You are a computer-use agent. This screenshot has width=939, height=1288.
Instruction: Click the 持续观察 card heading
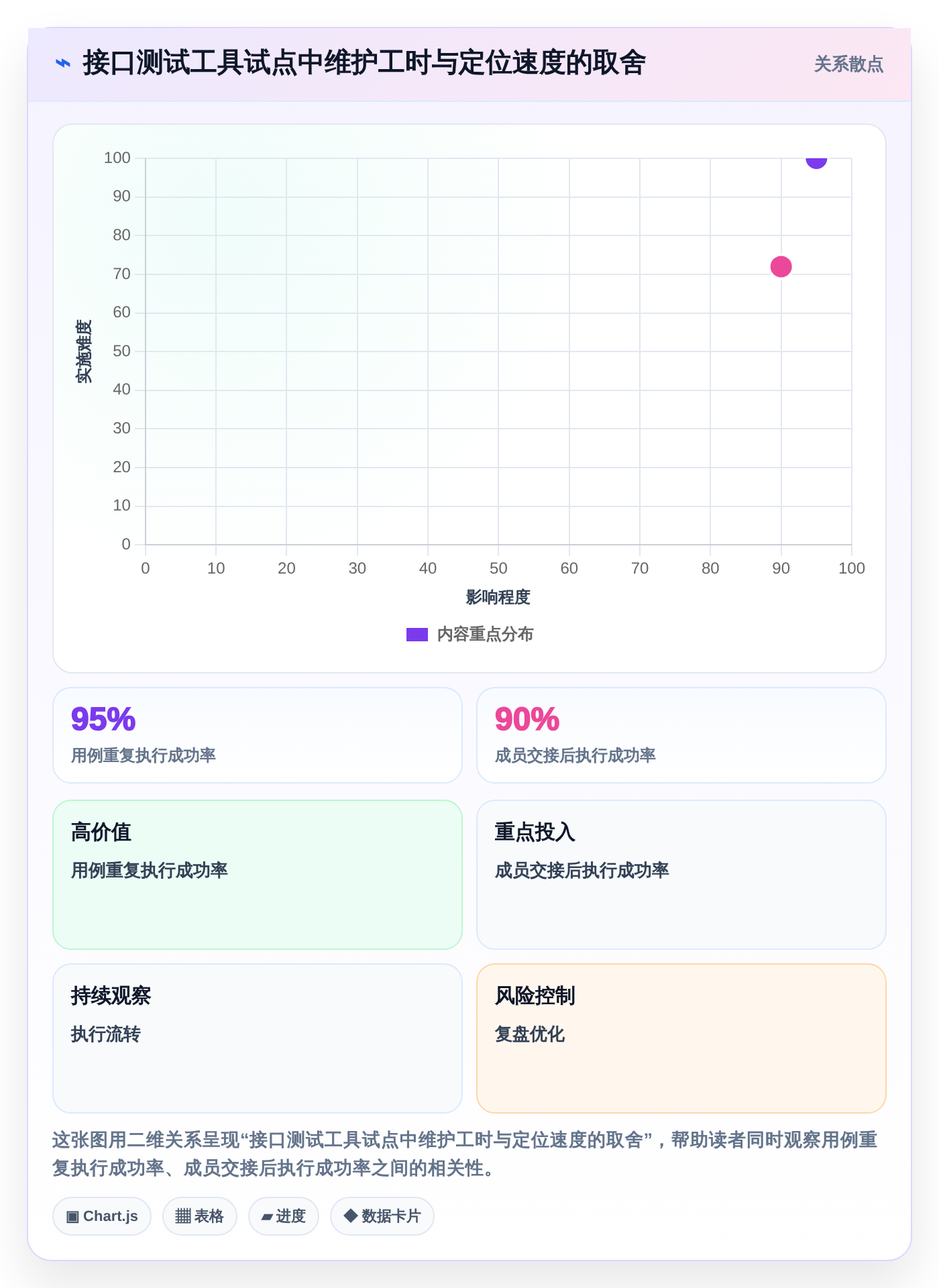[111, 996]
